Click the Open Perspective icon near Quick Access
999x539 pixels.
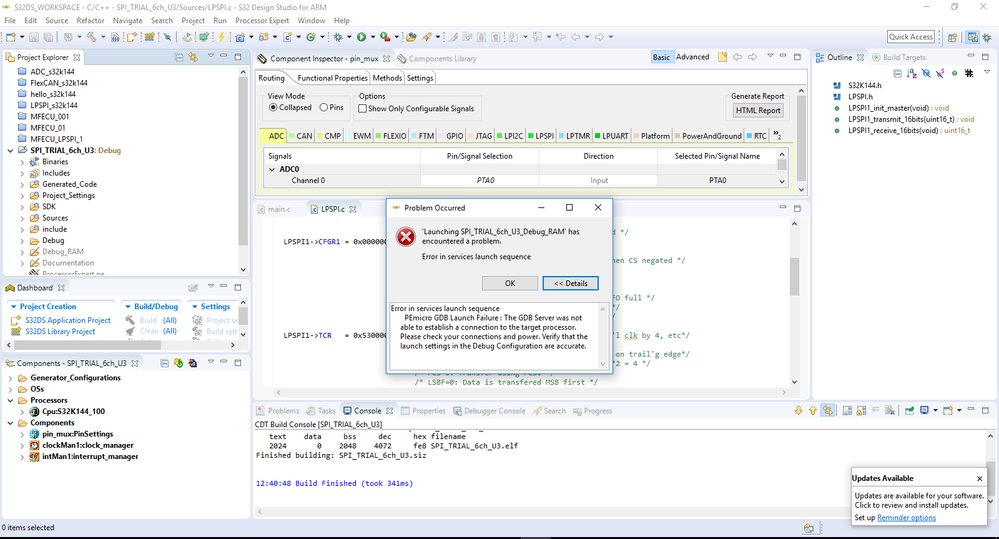pos(952,38)
